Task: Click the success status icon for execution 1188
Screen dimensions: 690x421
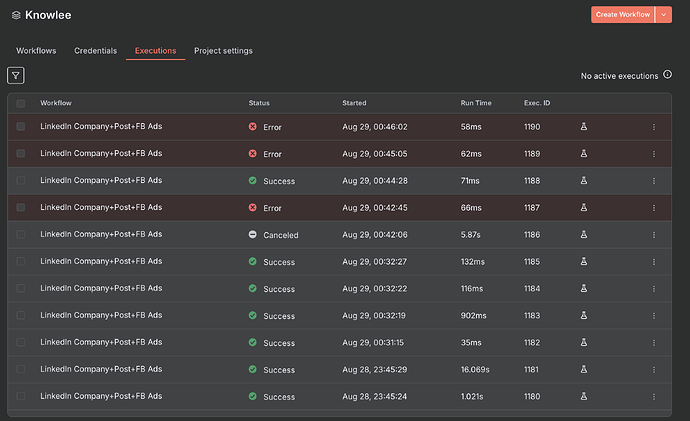Action: click(253, 180)
